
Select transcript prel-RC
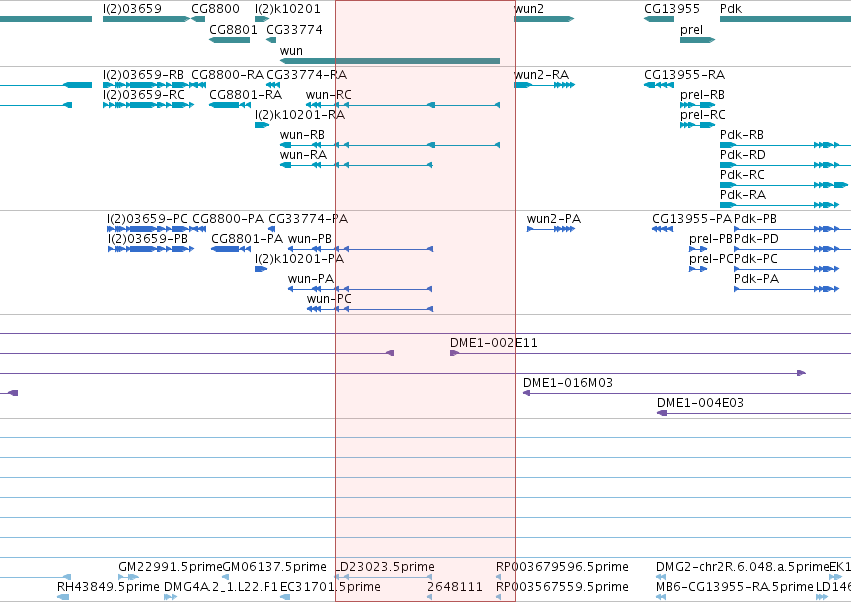pyautogui.click(x=702, y=115)
